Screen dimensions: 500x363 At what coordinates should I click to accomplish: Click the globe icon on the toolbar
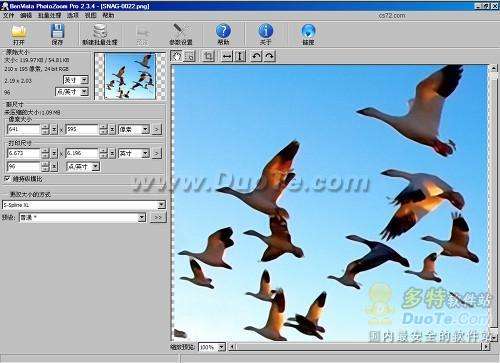[308, 31]
